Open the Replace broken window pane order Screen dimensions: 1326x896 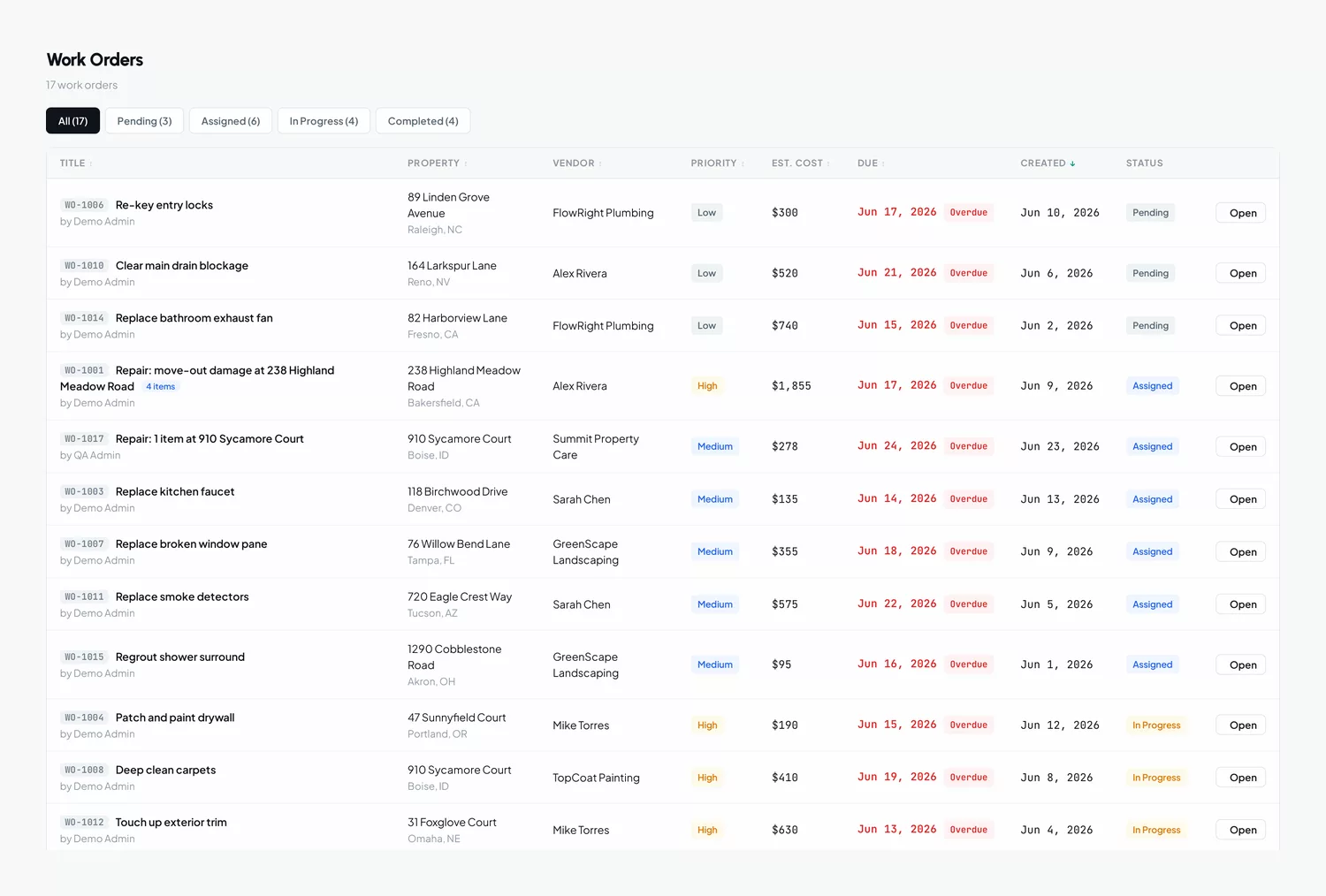(1242, 552)
